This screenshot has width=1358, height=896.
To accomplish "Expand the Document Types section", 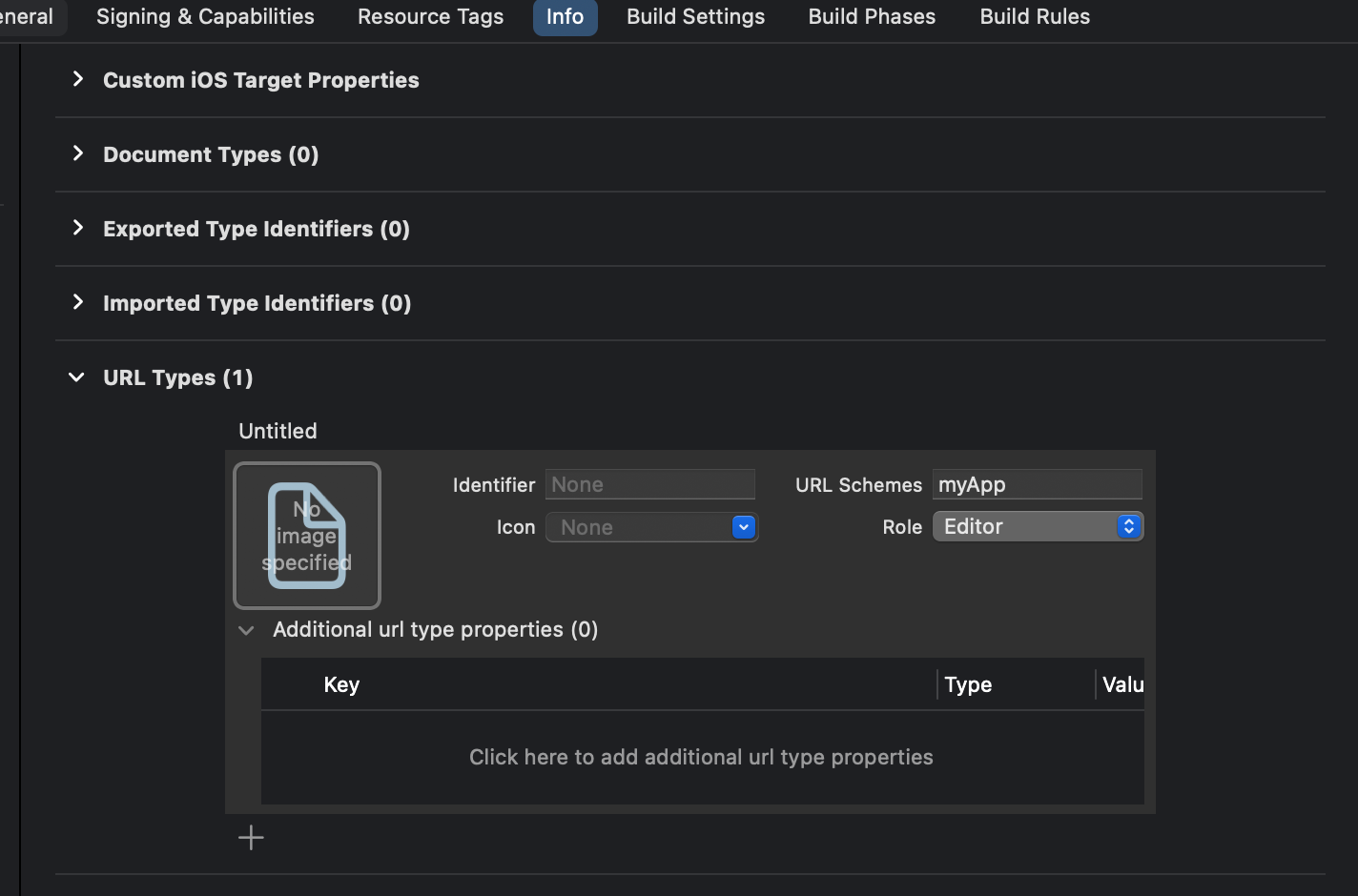I will coord(78,154).
